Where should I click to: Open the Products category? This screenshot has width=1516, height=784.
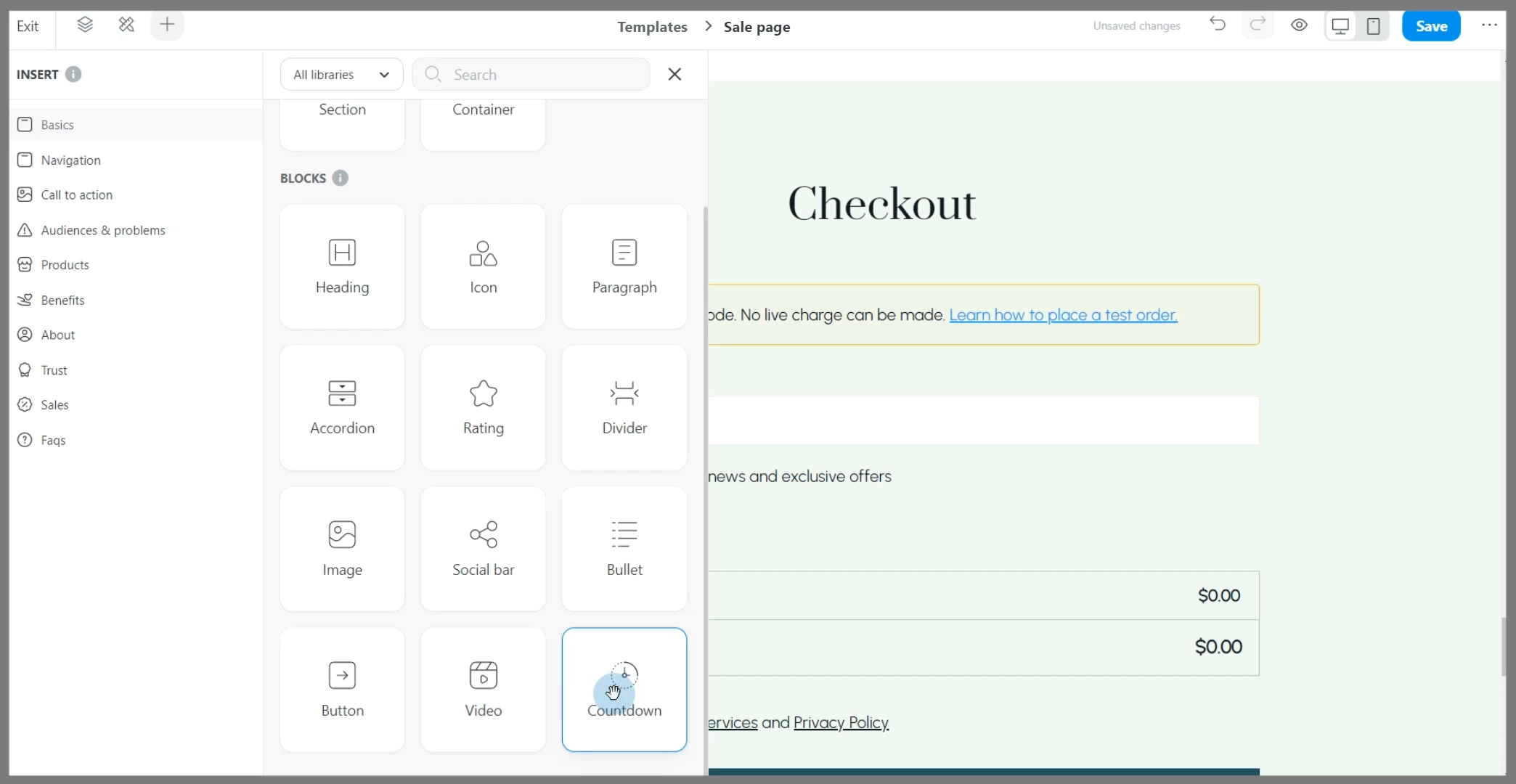pyautogui.click(x=65, y=265)
